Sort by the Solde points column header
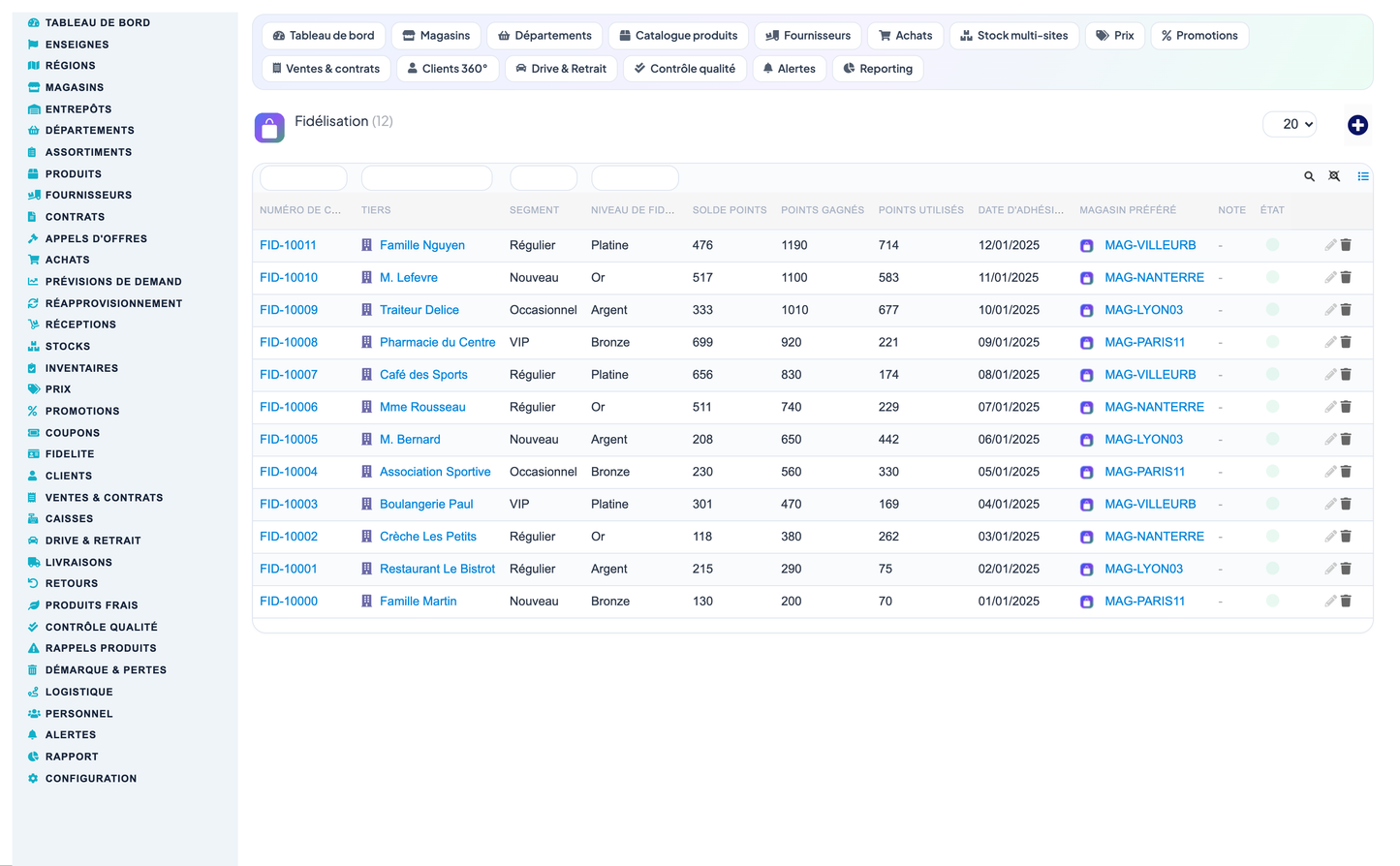Screen dimensions: 1400x866 [730, 210]
